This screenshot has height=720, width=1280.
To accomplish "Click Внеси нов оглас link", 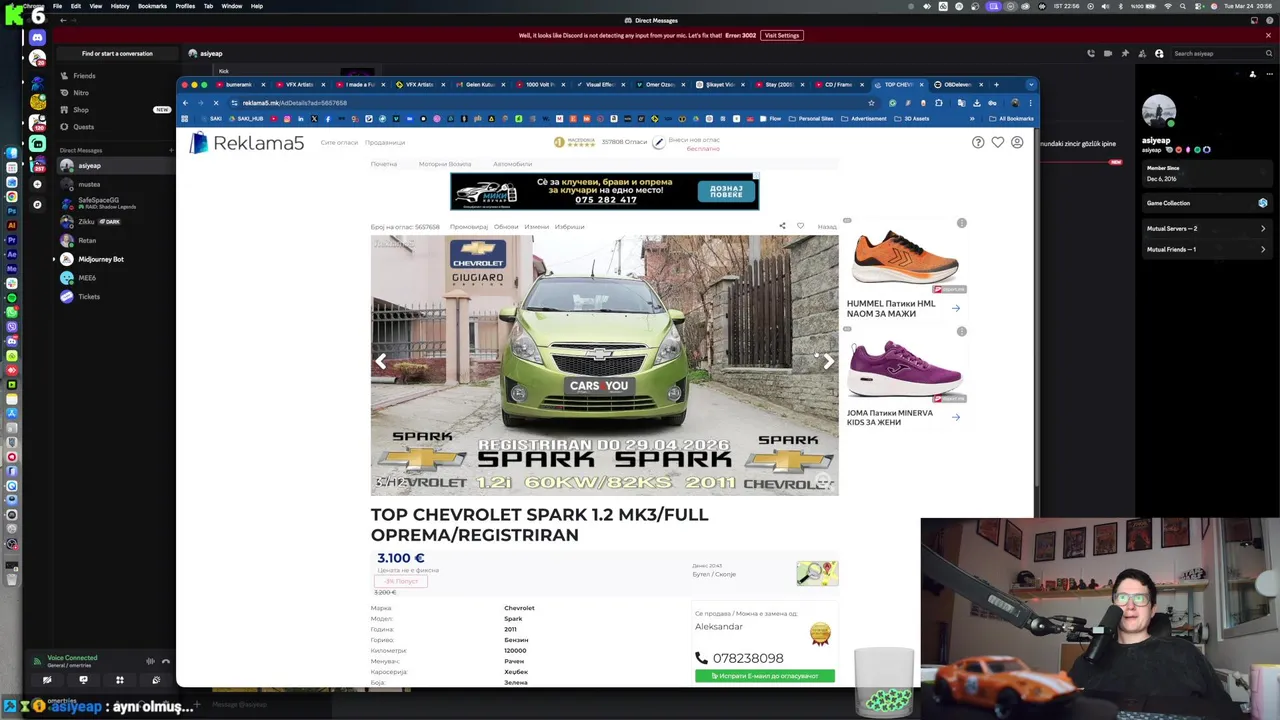I will pyautogui.click(x=694, y=140).
